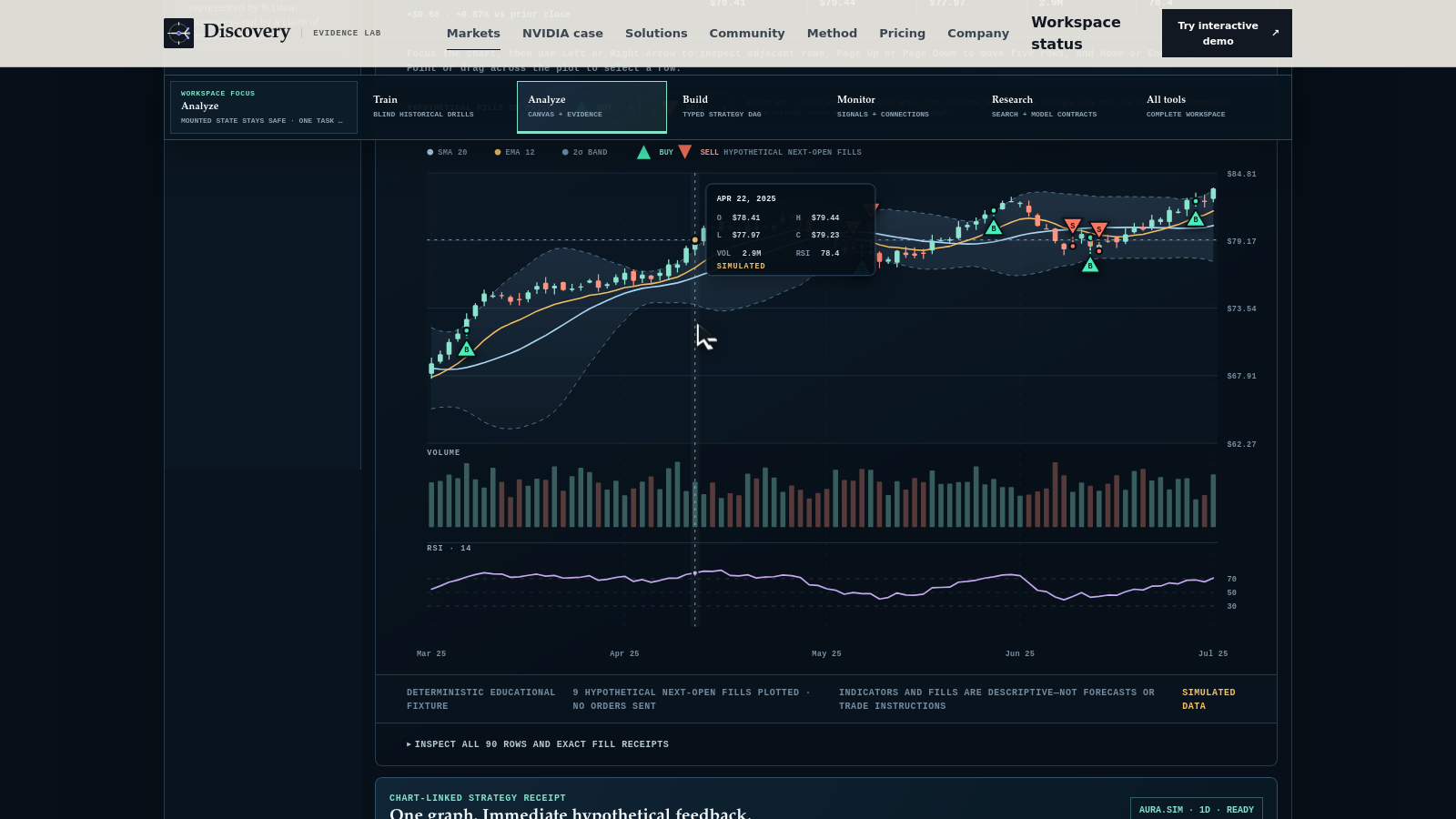1456x819 pixels.
Task: Click the SIMULATED DATA footer label
Action: point(1208,699)
